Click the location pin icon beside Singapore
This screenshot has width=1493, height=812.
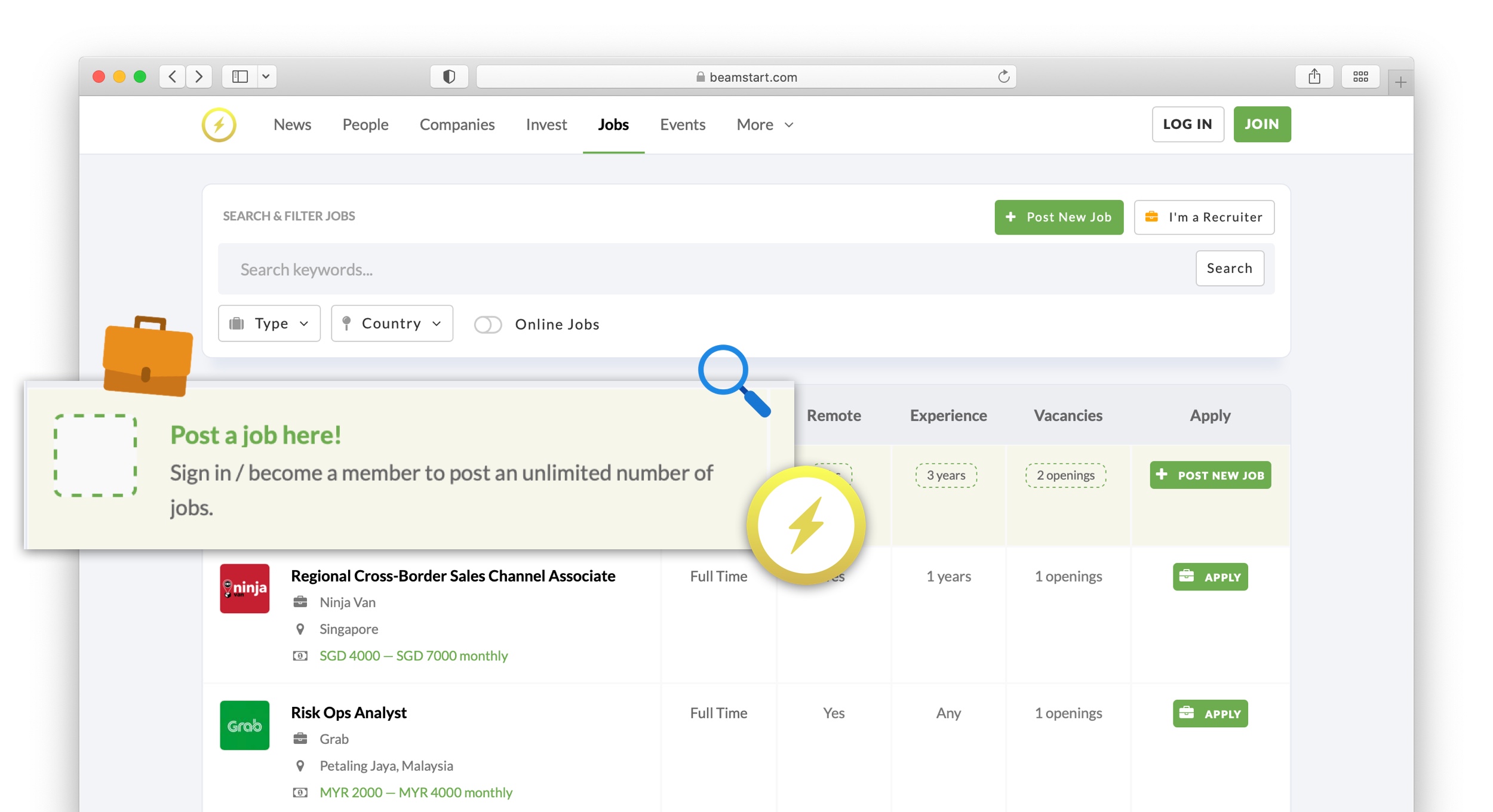click(x=300, y=629)
